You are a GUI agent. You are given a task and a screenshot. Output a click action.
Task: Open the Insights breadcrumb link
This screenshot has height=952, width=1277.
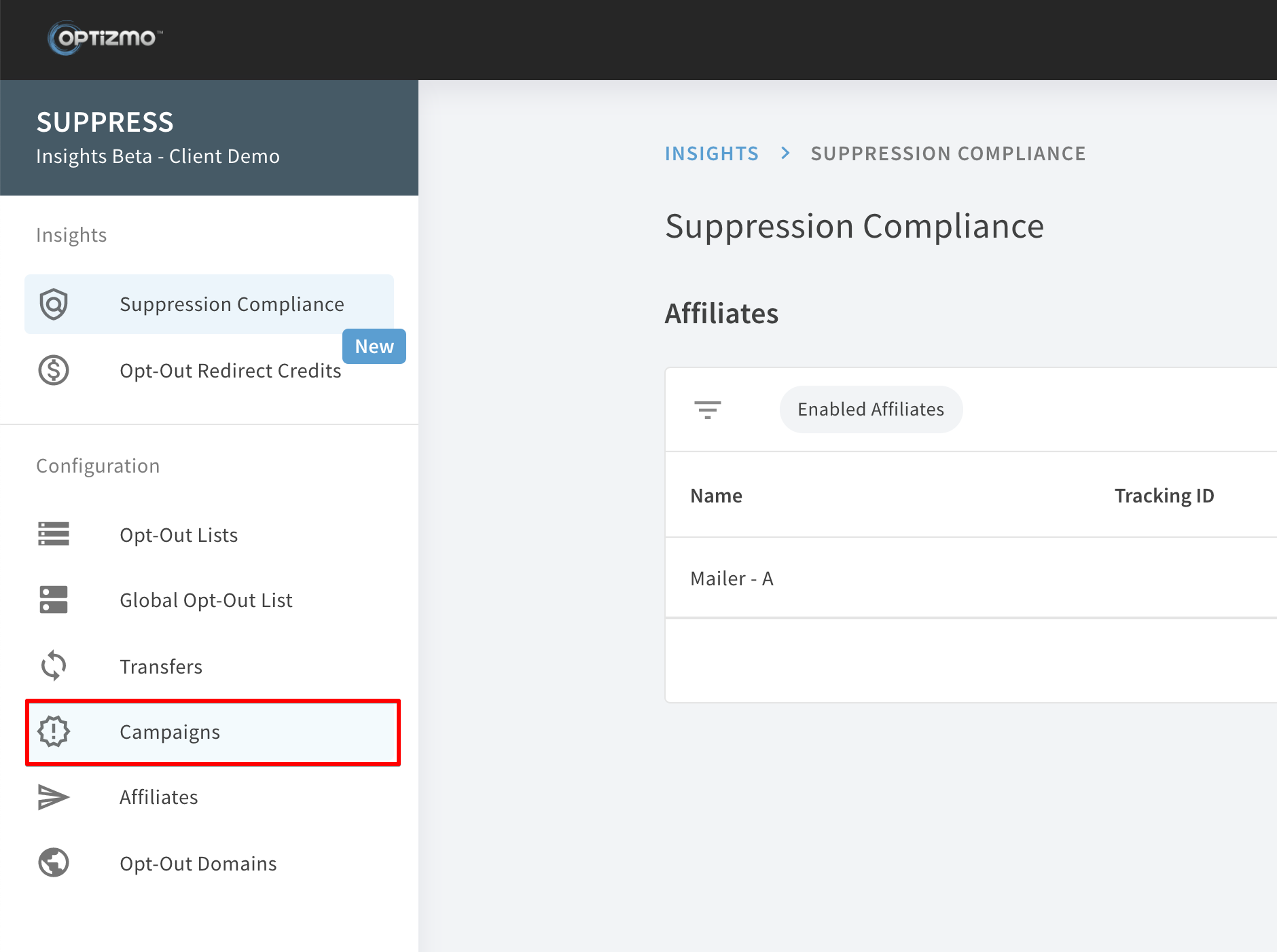click(711, 153)
